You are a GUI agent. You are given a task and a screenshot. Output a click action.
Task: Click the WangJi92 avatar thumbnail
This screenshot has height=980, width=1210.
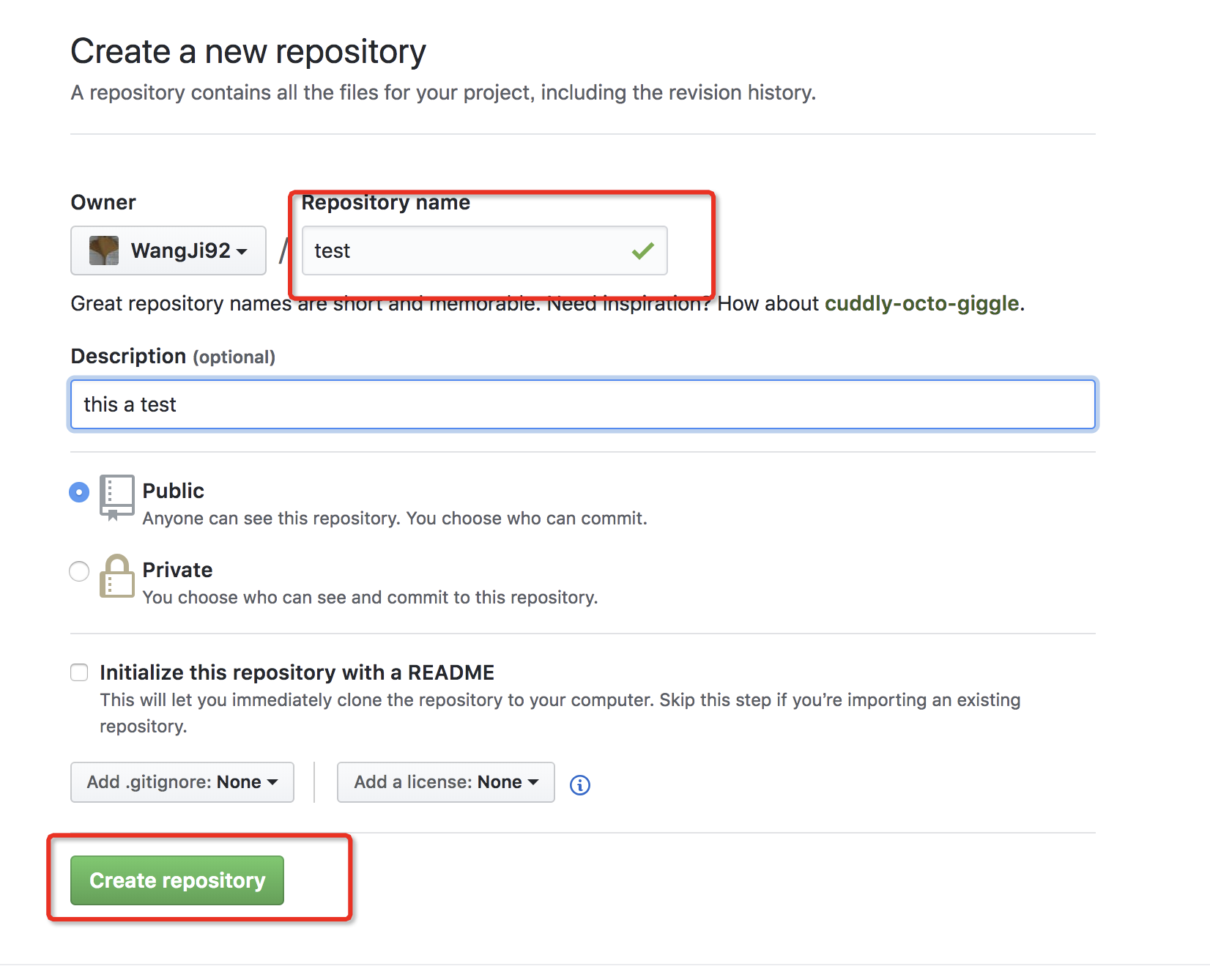(104, 250)
